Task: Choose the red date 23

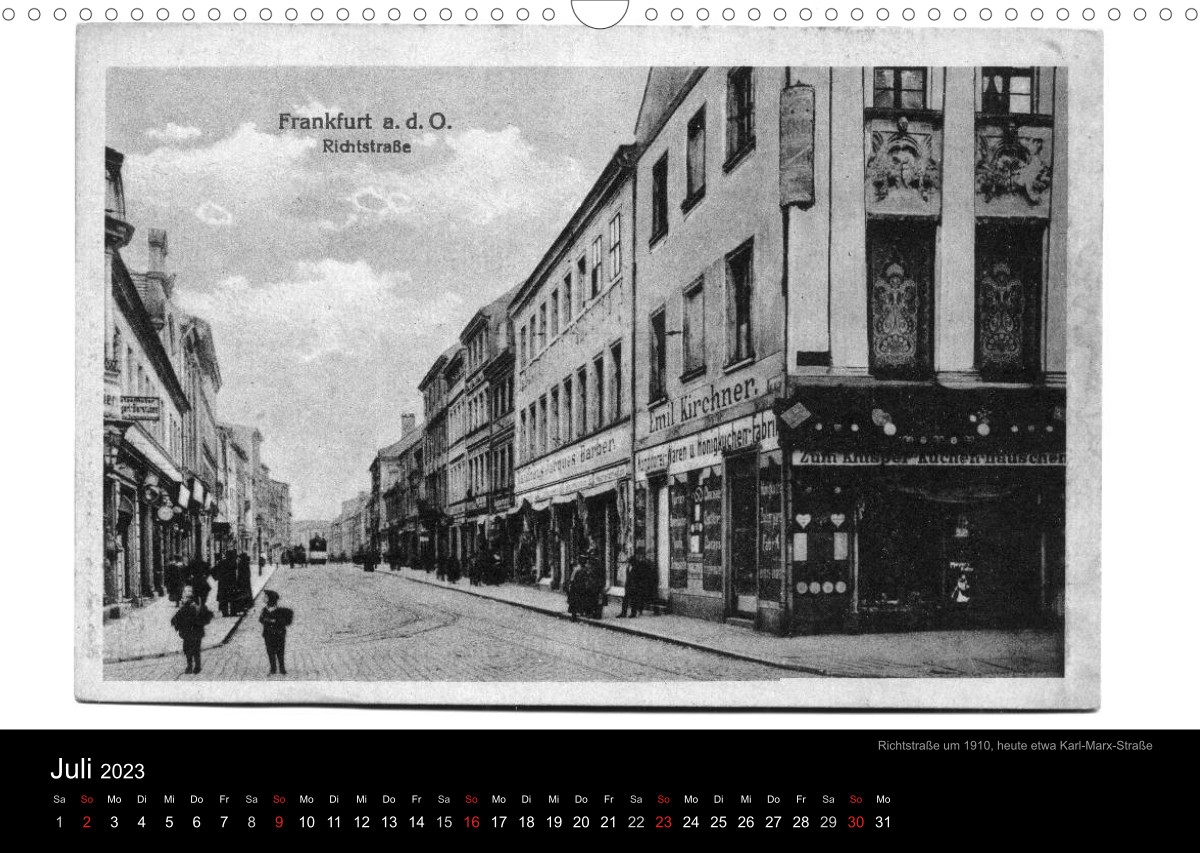Action: 663,822
